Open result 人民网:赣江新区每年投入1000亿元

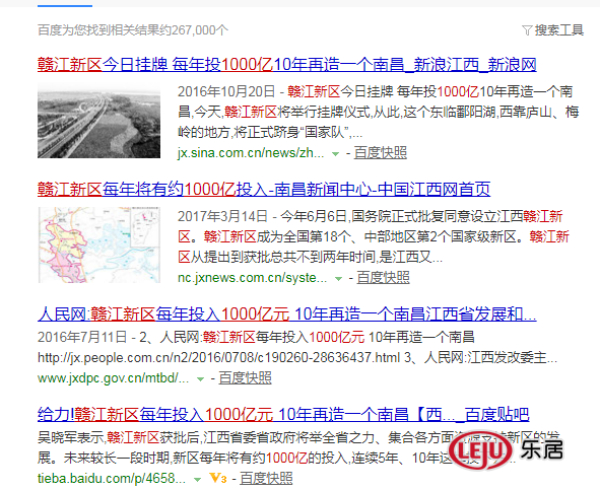click(287, 314)
